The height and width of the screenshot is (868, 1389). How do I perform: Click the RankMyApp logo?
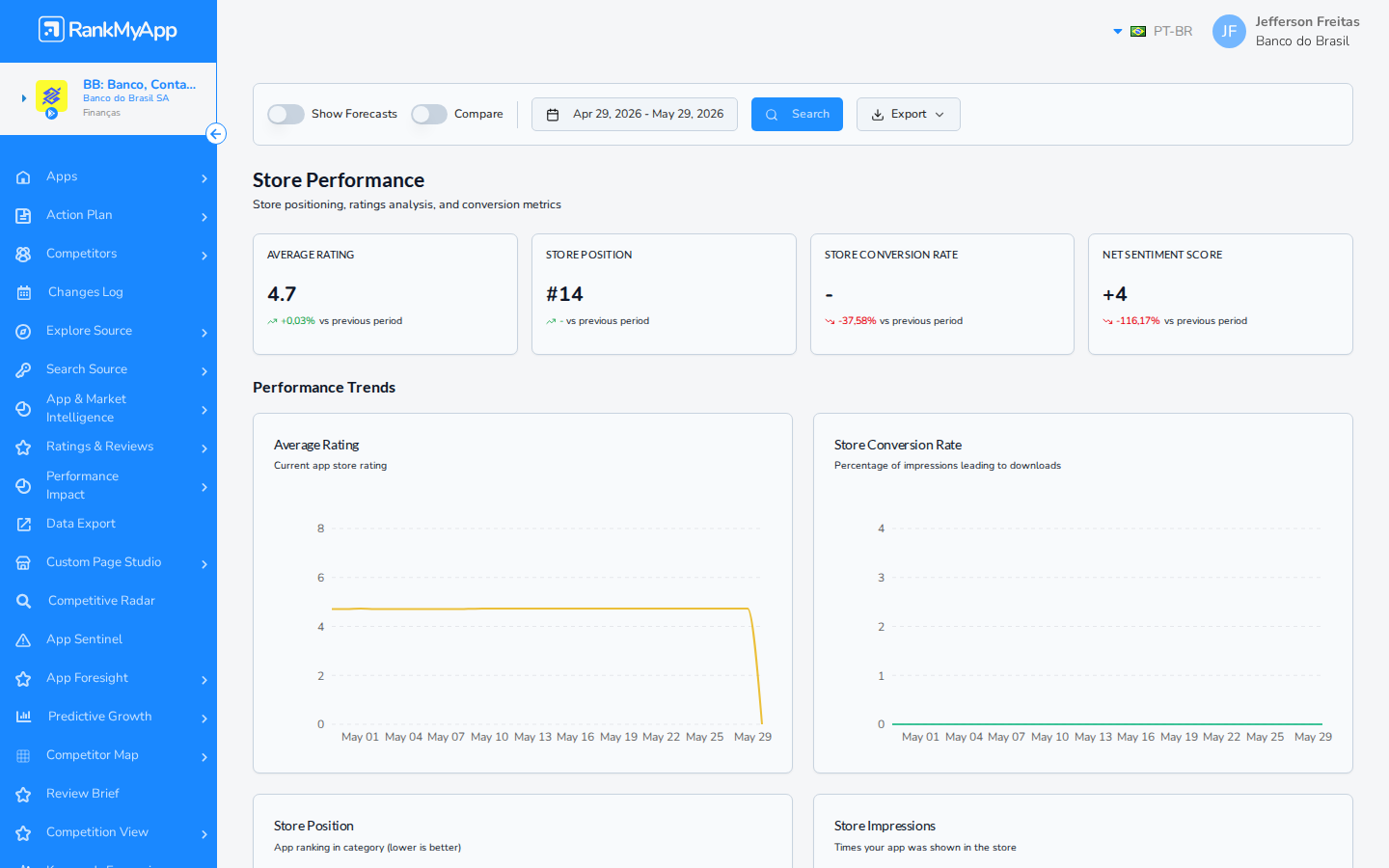click(108, 30)
